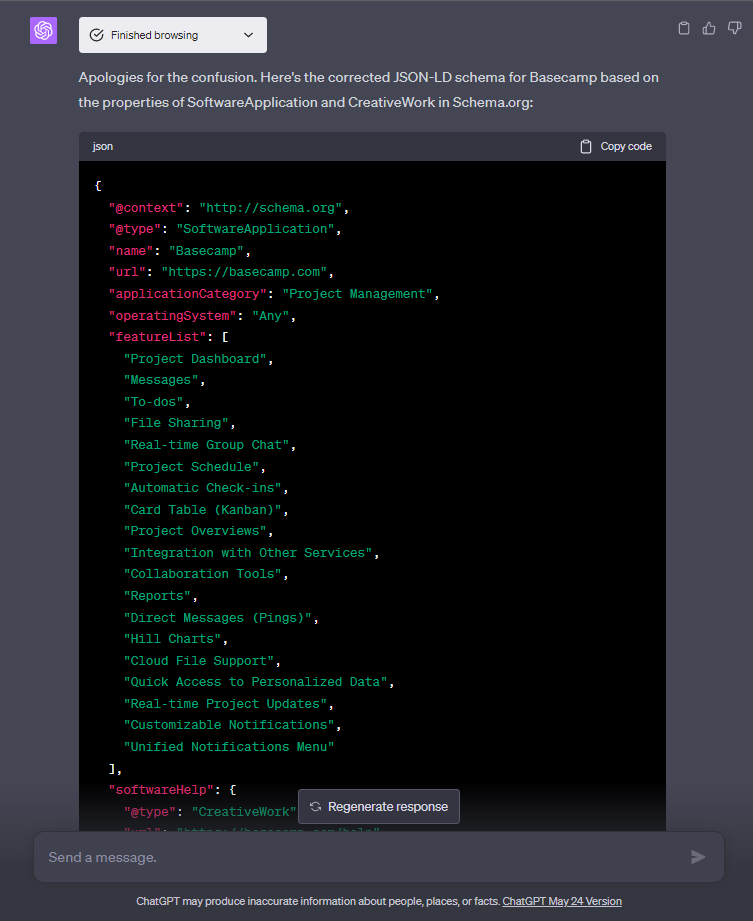Click "Cloud File Support" entry
Viewport: 753px width, 921px height.
(x=199, y=660)
